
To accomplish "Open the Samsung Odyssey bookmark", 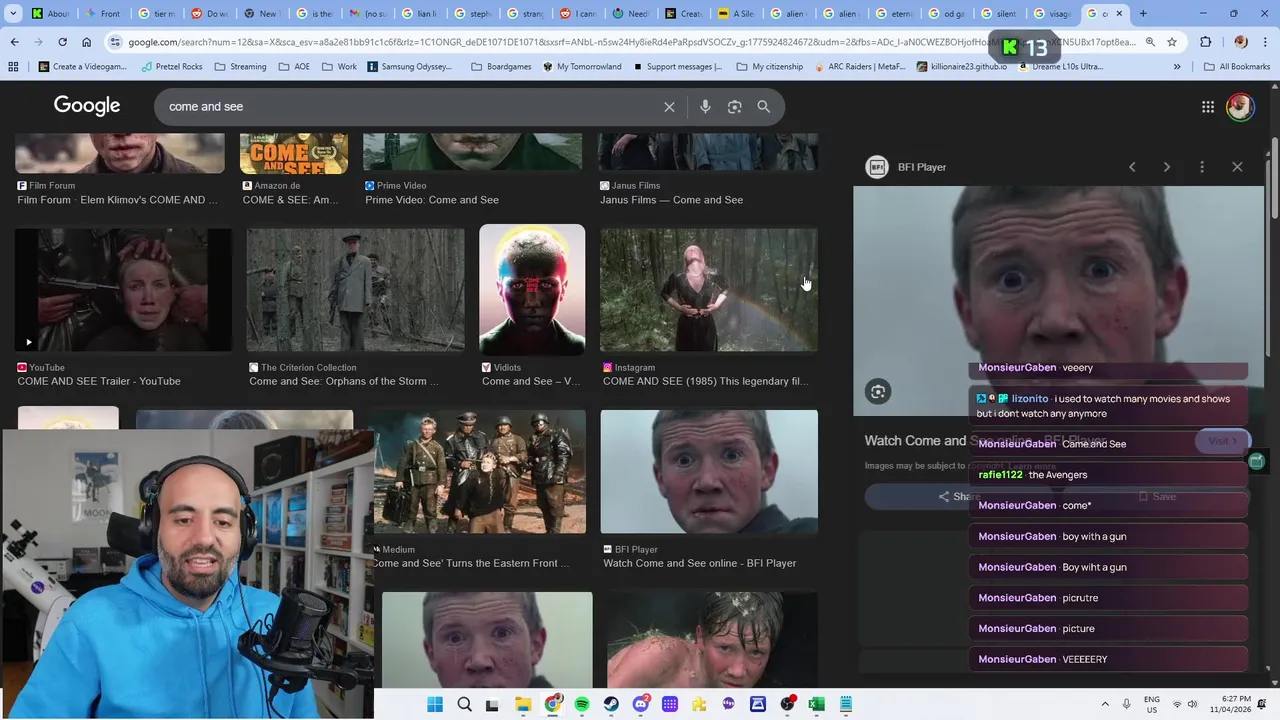I will click(409, 67).
